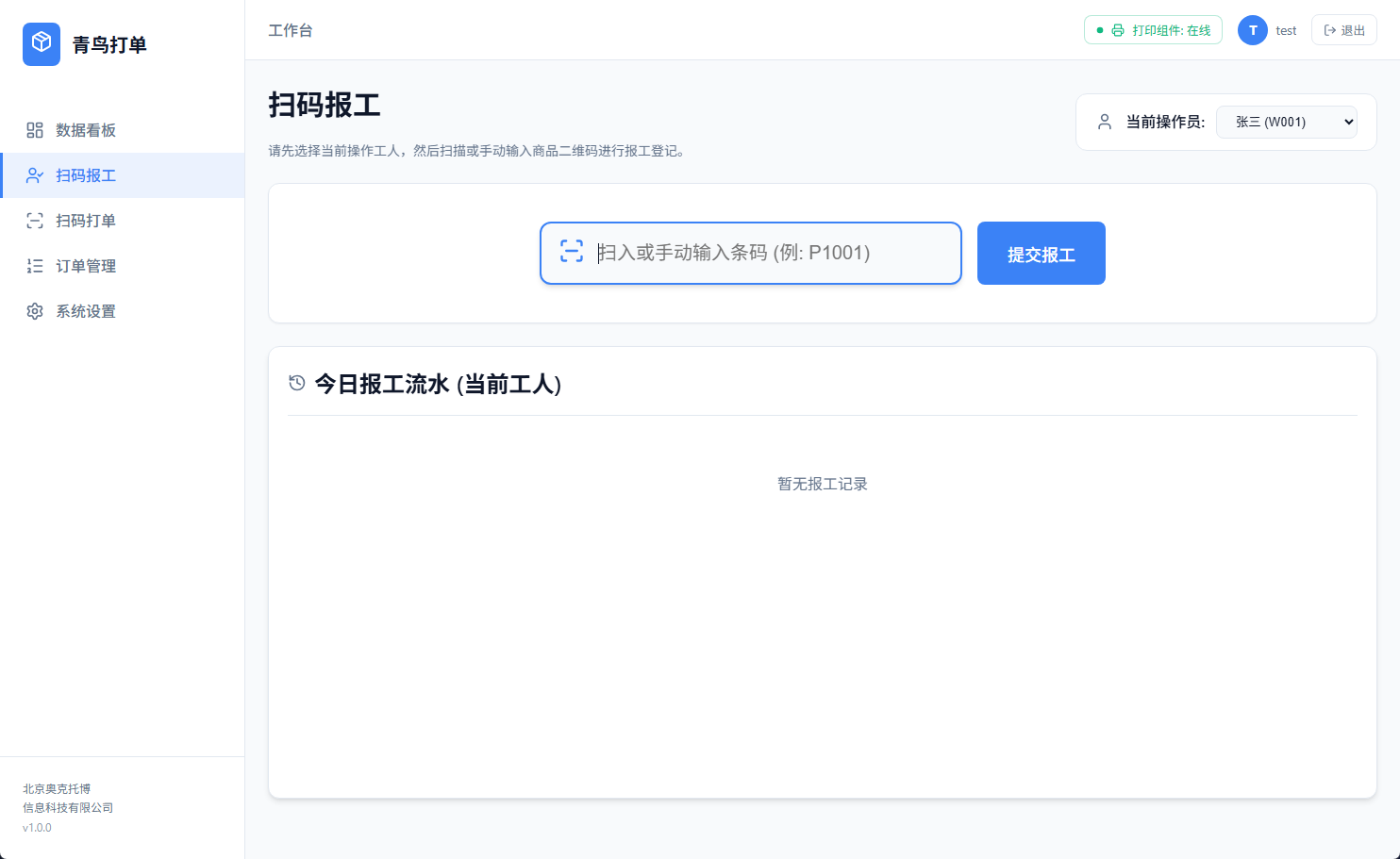Click the instruction text below page heading
The height and width of the screenshot is (859, 1400).
(476, 151)
